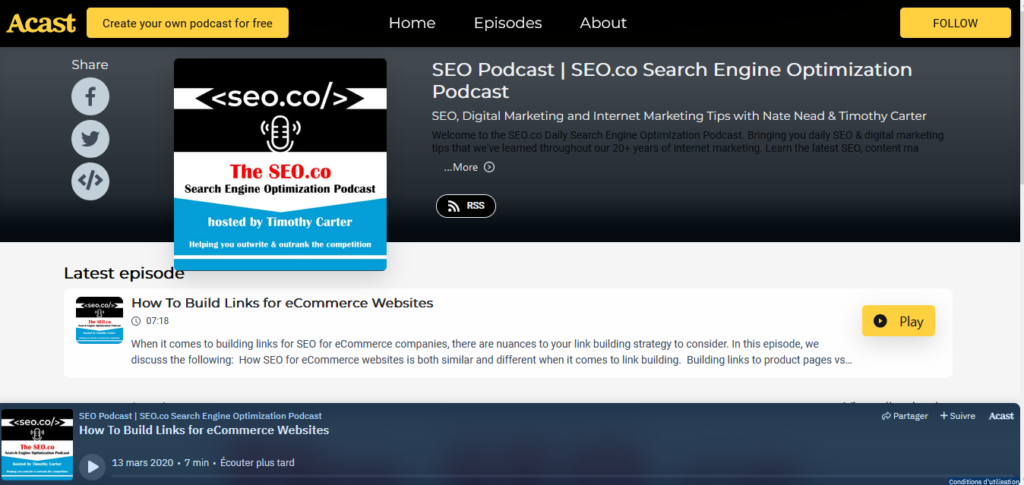Click Create your own podcast for free
Viewport: 1024px width, 485px height.
coord(187,23)
